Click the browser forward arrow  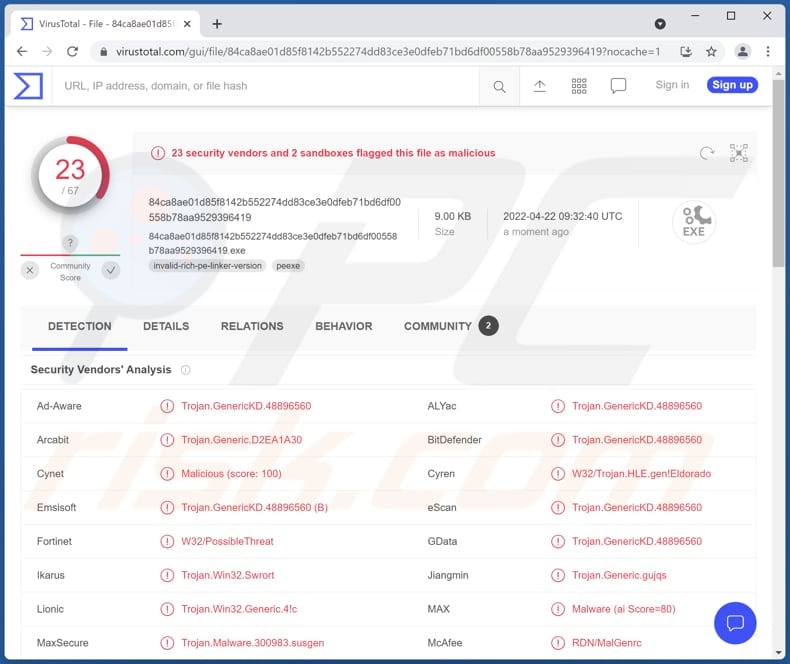click(x=47, y=51)
